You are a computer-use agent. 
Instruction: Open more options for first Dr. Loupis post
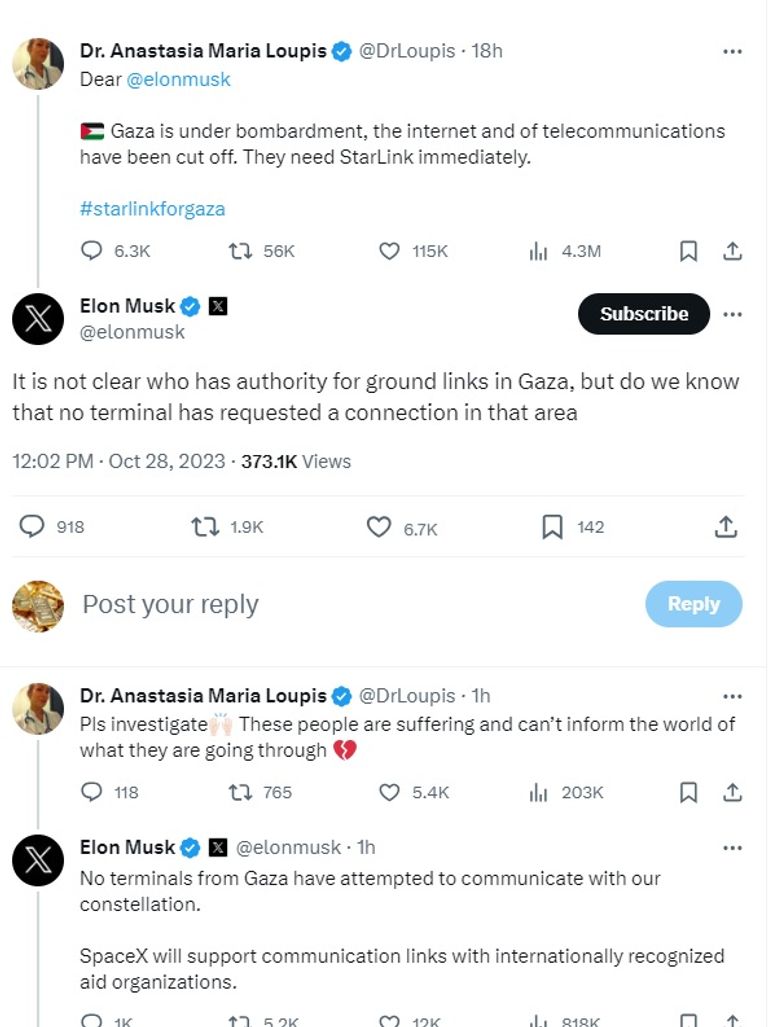click(x=733, y=51)
